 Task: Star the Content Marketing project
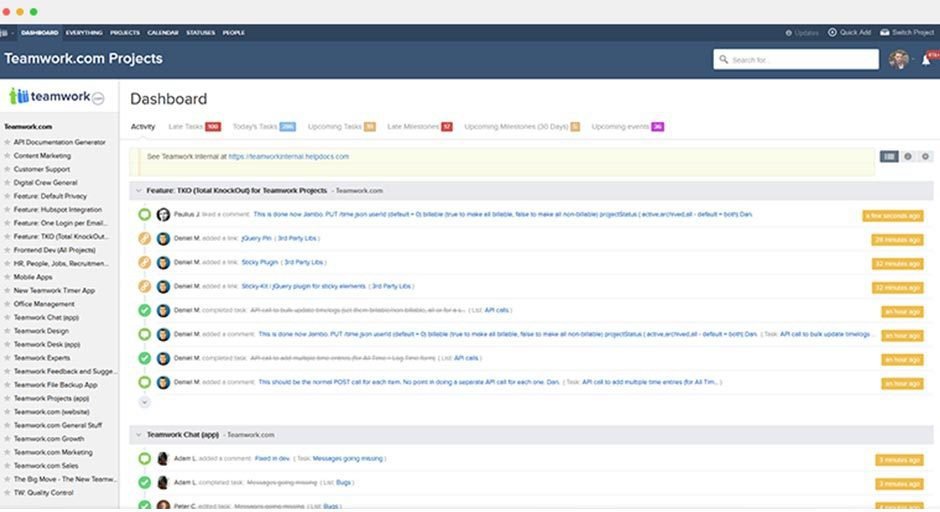(7, 156)
